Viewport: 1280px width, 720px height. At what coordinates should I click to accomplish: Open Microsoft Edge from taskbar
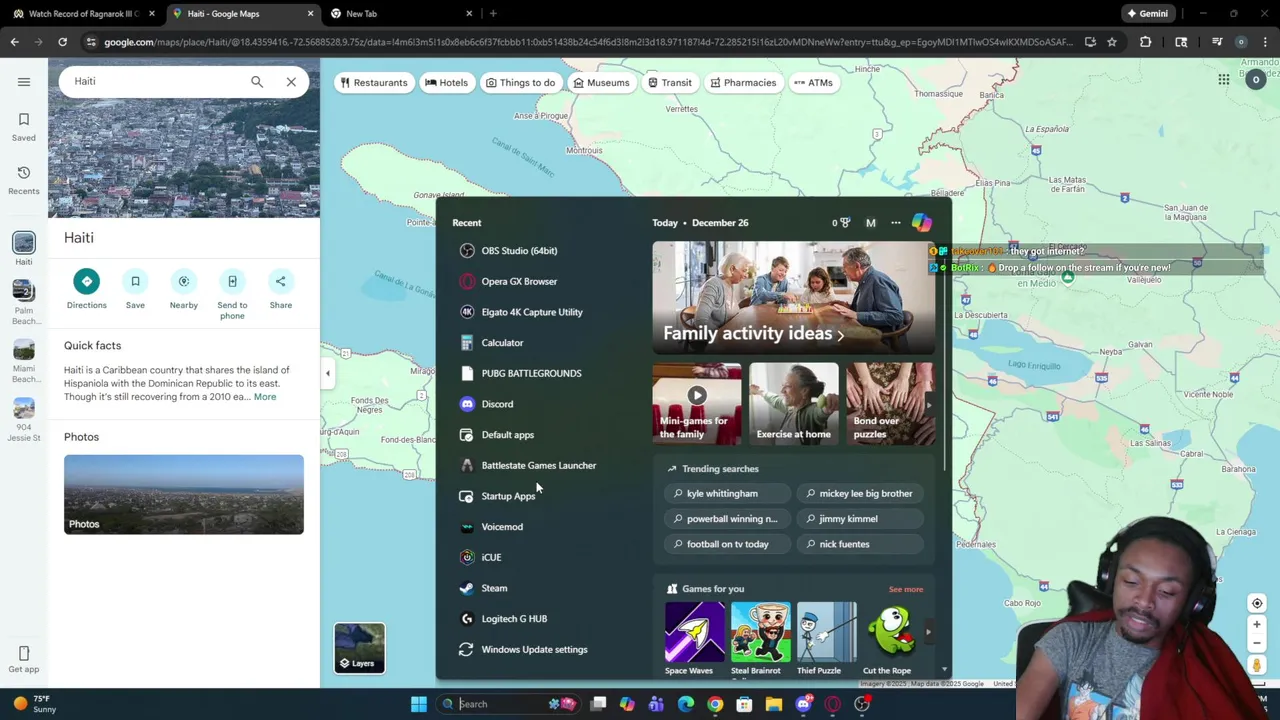[x=686, y=704]
